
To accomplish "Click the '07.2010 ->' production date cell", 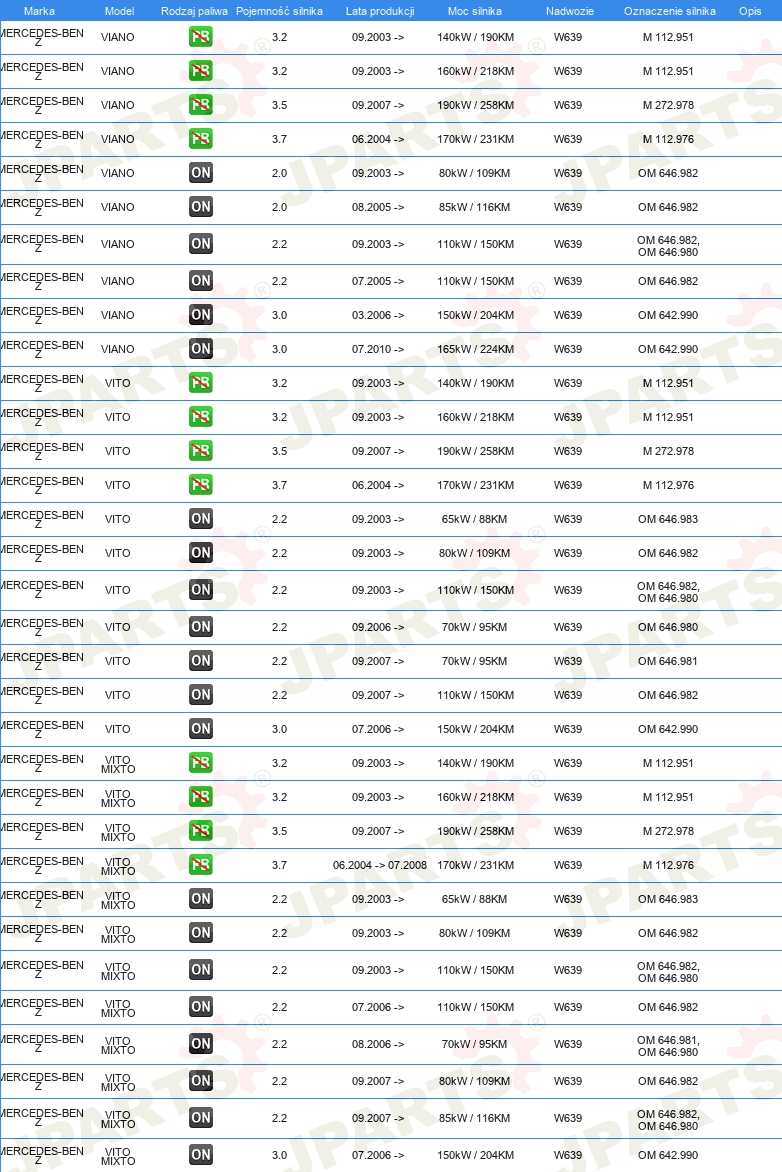I will pos(378,348).
